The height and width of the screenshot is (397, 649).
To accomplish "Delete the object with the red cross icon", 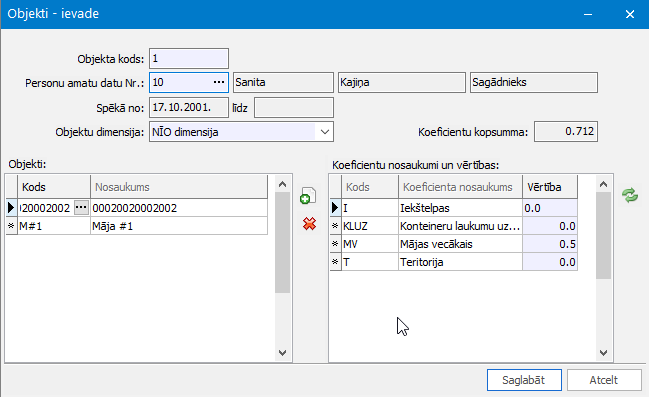I will pos(309,224).
